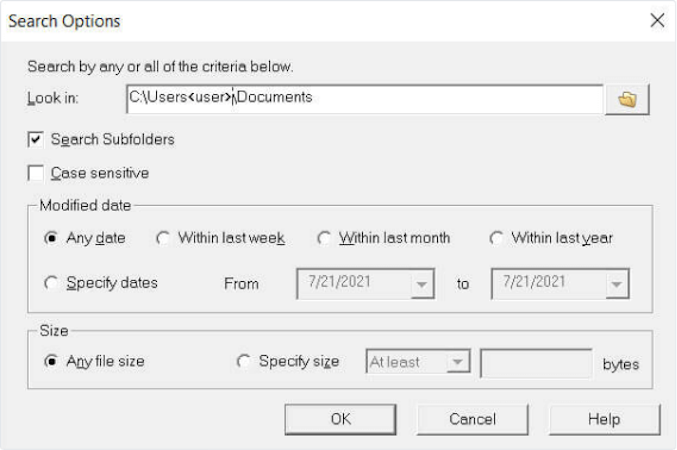Screen dimensions: 677x450
Task: Enable the Case sensitive checkbox
Action: click(36, 173)
